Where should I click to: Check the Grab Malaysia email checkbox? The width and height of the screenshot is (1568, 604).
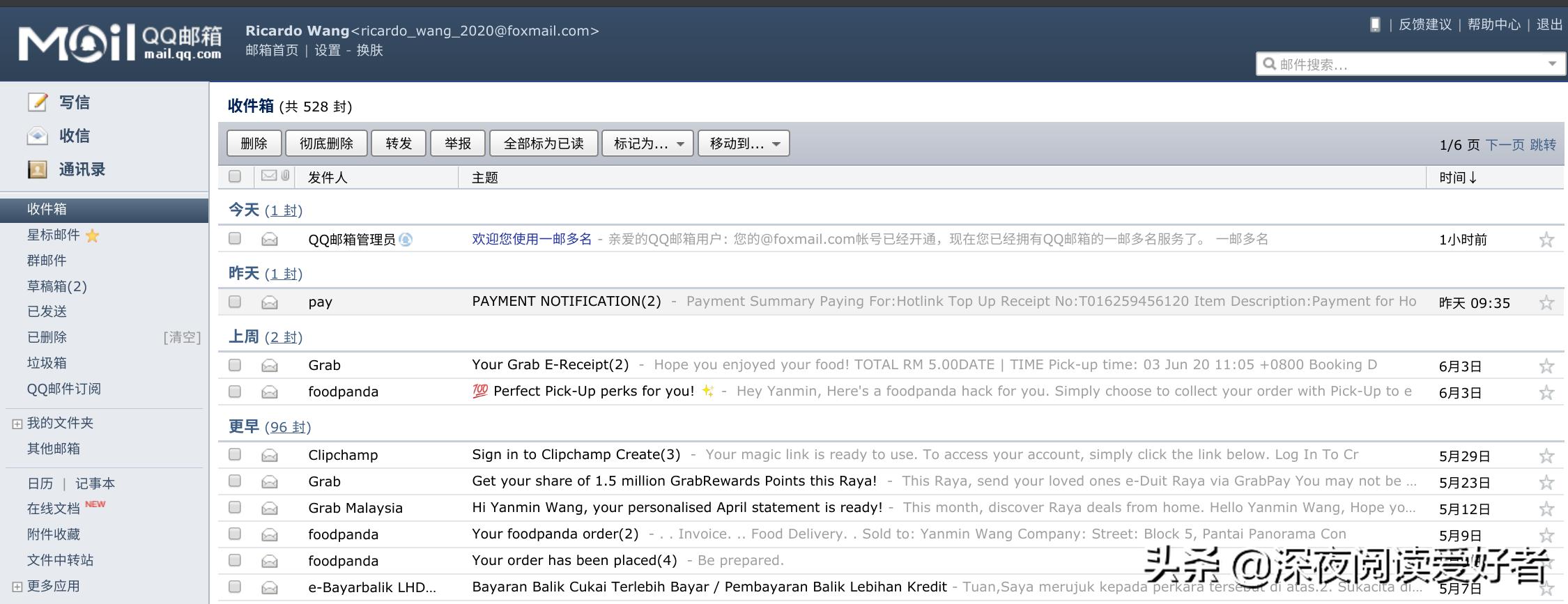(x=235, y=507)
